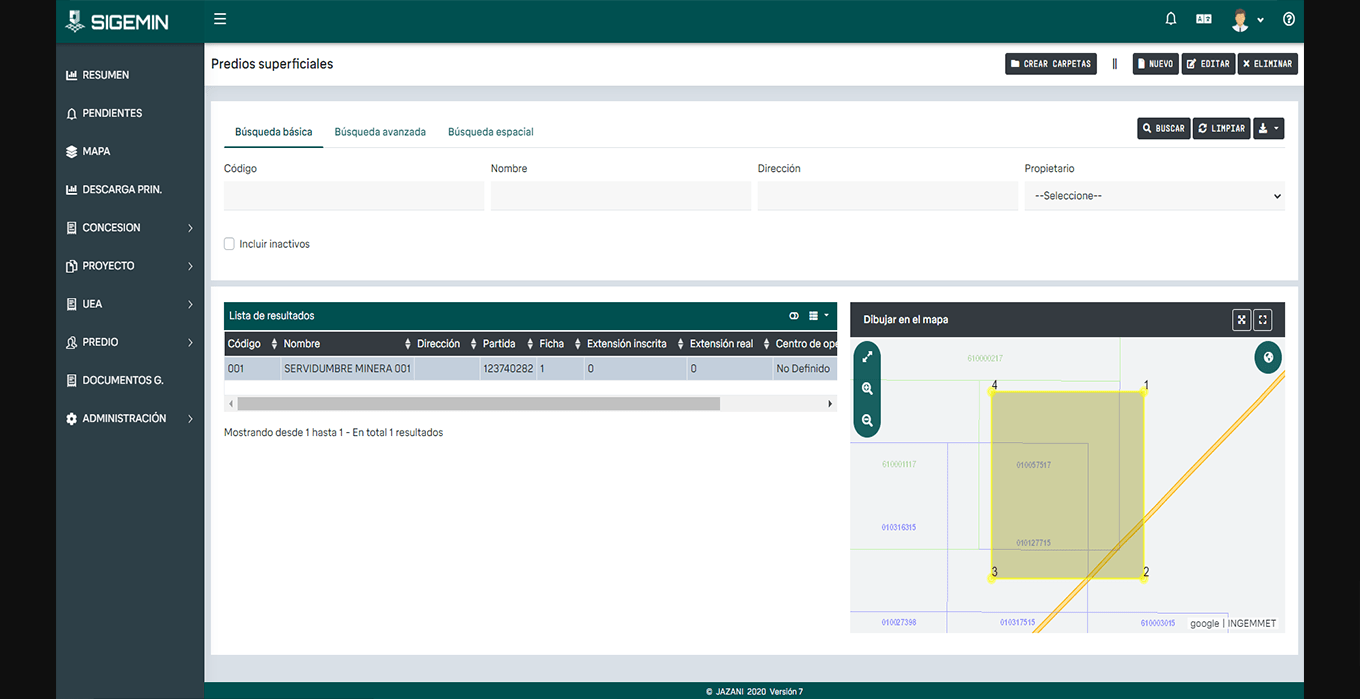Click the UEA list icon
This screenshot has width=1360, height=699.
[71, 304]
